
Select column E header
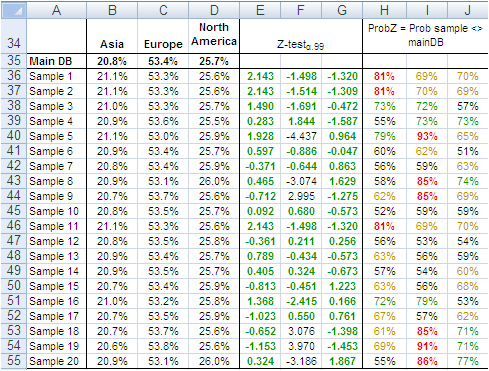[x=260, y=11]
